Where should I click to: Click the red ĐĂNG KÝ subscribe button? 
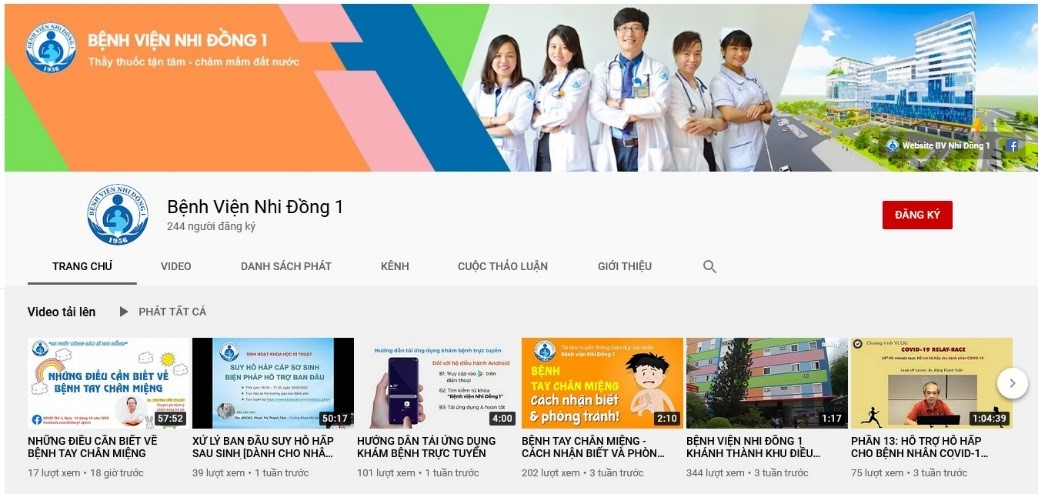point(917,215)
